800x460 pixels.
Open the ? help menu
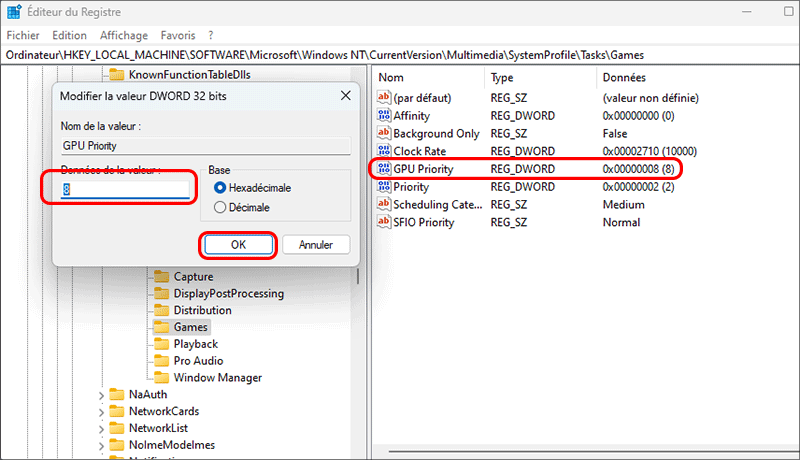click(211, 35)
